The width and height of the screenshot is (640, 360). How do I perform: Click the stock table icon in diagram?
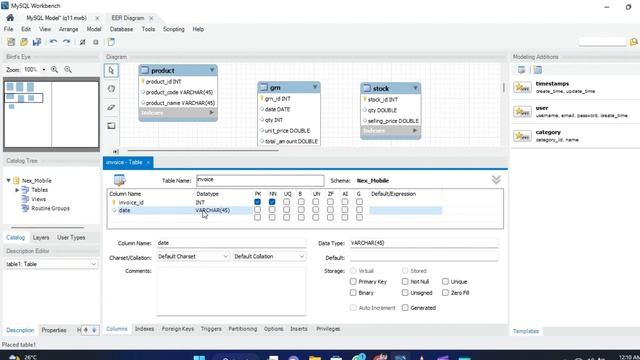(x=367, y=88)
